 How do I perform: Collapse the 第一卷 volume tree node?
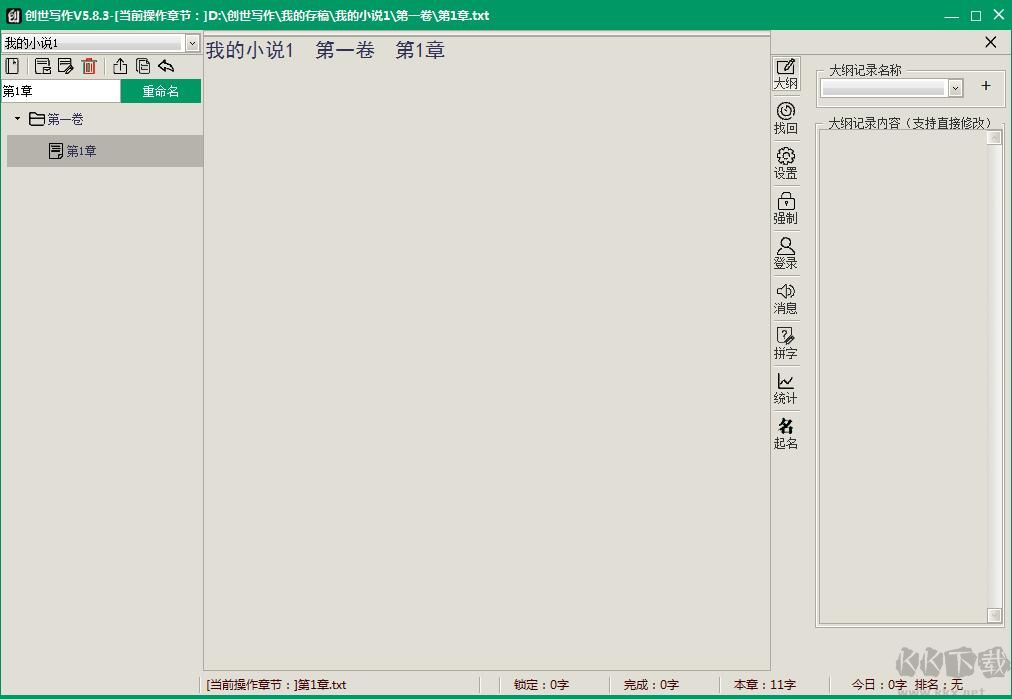pyautogui.click(x=17, y=119)
